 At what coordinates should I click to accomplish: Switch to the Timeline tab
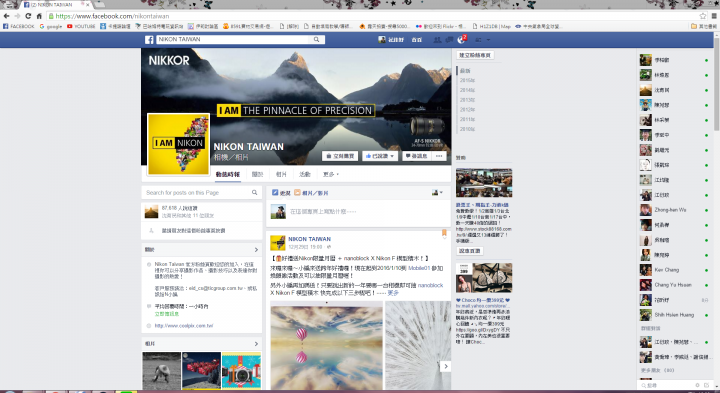(227, 174)
